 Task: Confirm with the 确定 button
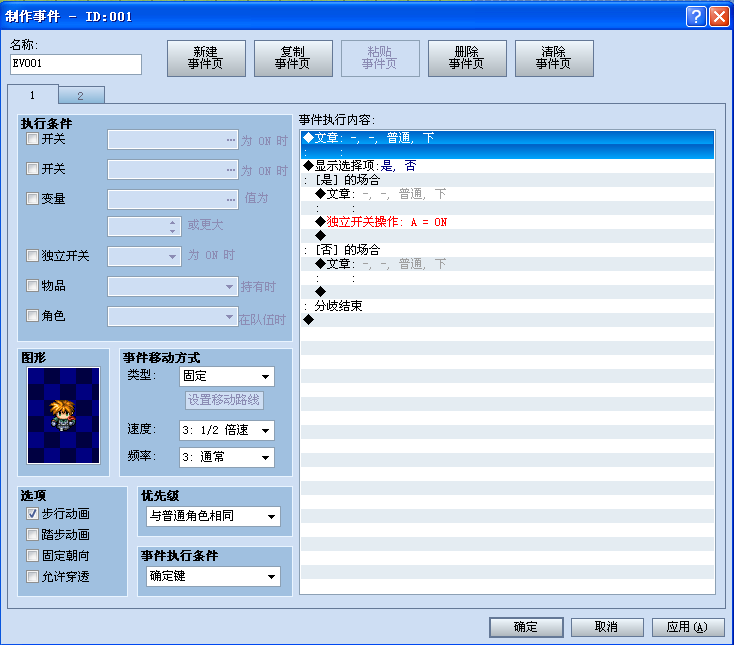[526, 627]
